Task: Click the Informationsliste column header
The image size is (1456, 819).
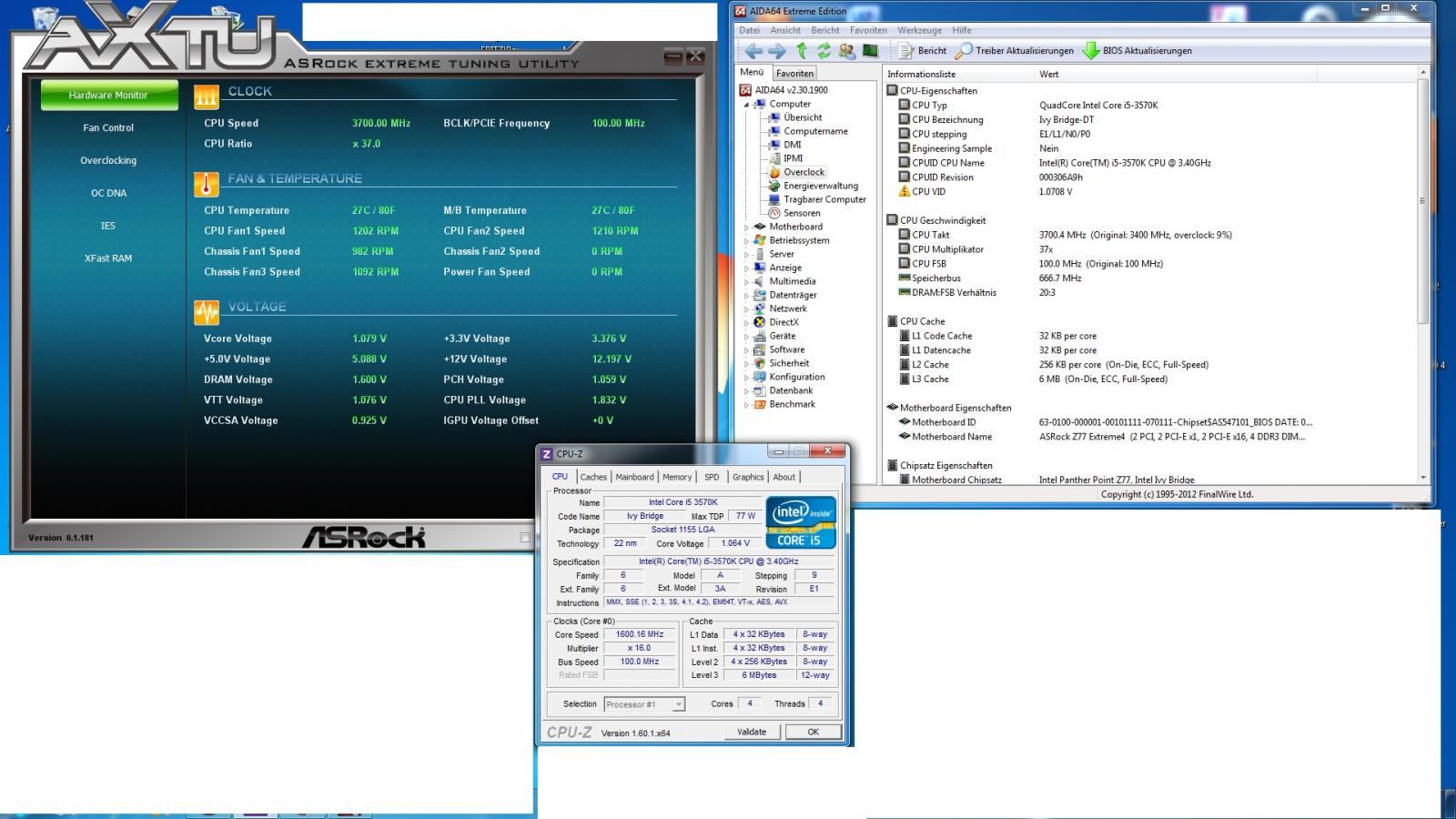Action: [x=960, y=75]
